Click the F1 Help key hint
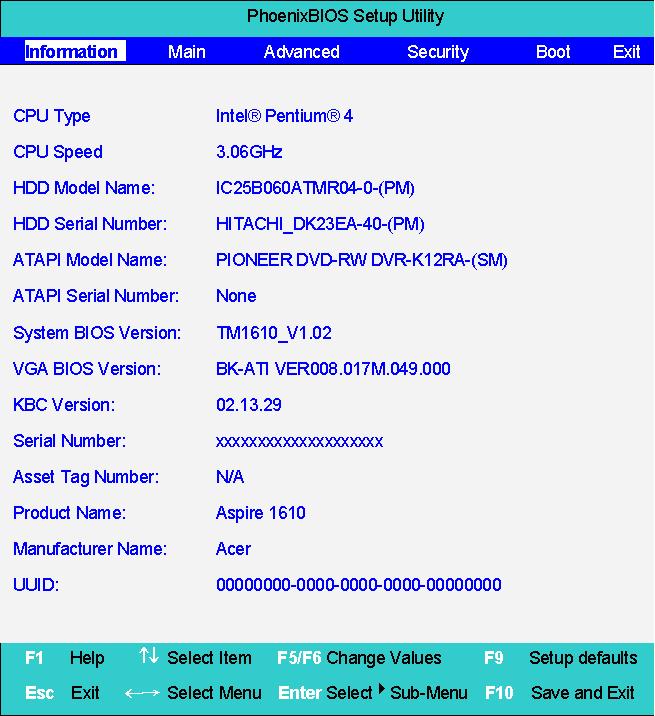 click(64, 658)
